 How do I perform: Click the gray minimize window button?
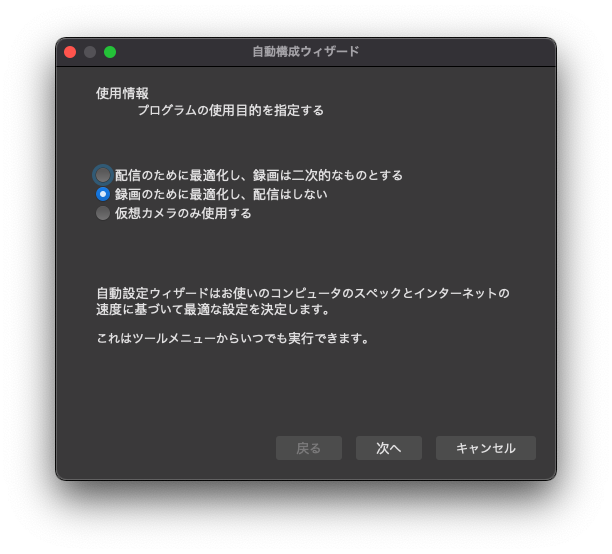point(90,52)
